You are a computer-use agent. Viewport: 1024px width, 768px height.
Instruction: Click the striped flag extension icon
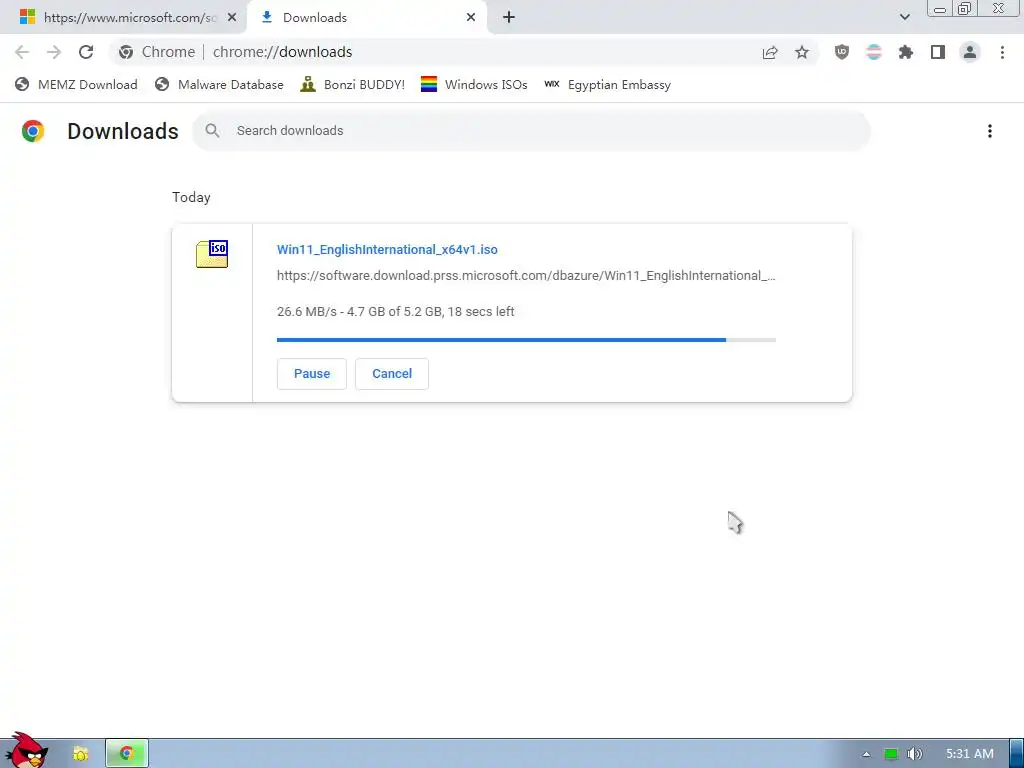pos(874,52)
